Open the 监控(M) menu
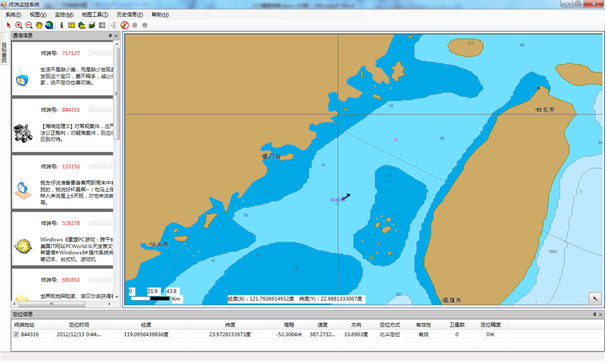This screenshot has width=606, height=362. pyautogui.click(x=64, y=15)
